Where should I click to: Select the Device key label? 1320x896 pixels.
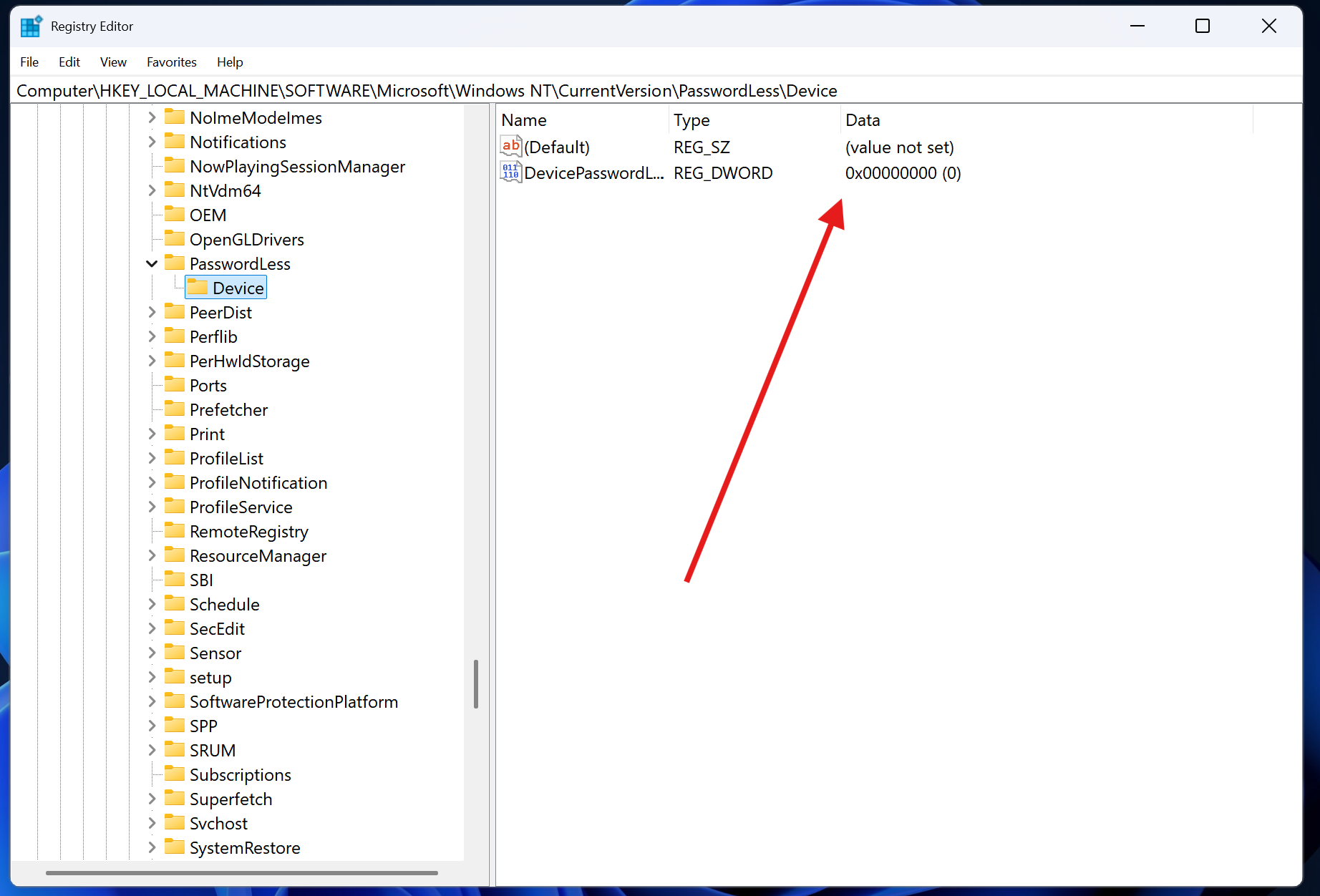tap(238, 288)
